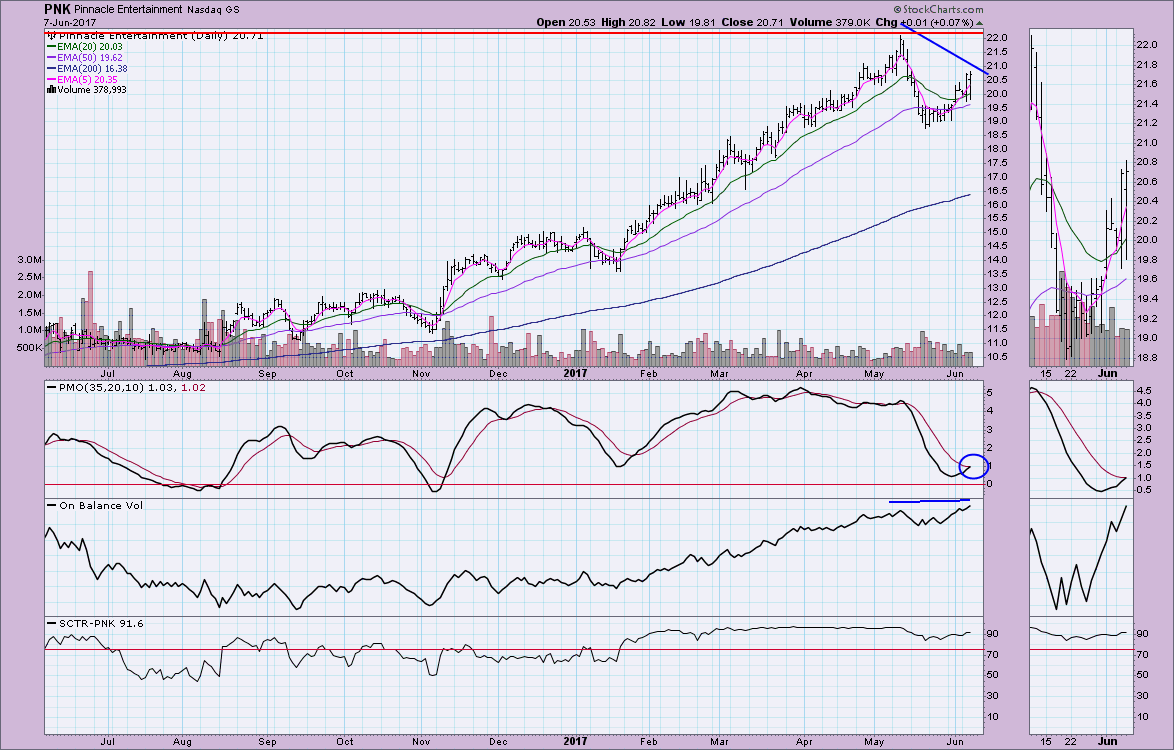Click the zoomed On Balance Volume thumbnail panel

coord(1081,558)
